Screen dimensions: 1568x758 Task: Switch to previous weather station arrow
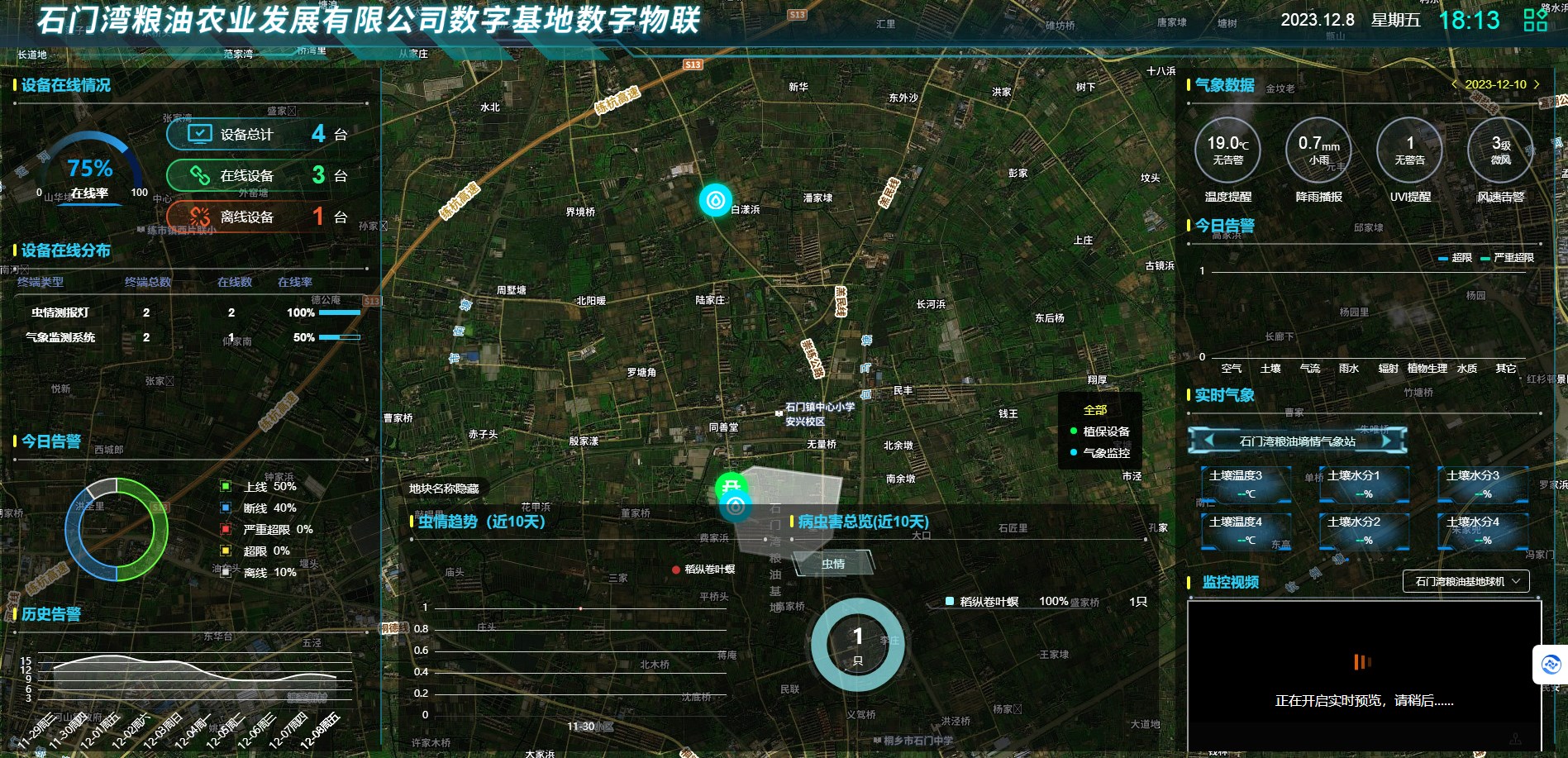click(x=1209, y=441)
